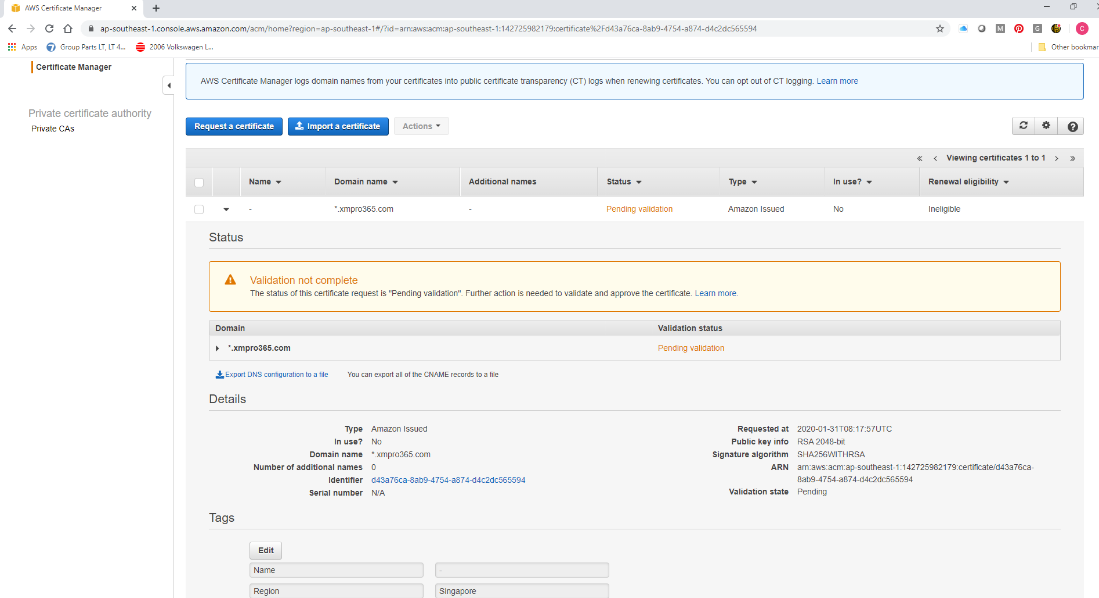Open the 2006 Volkswagen bookmark
This screenshot has width=1099, height=598.
click(175, 47)
